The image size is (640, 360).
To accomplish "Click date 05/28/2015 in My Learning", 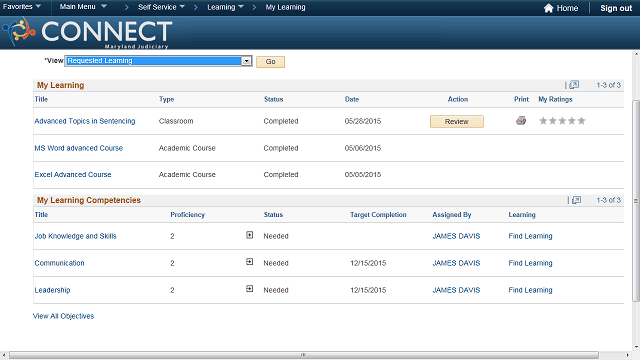I will pyautogui.click(x=362, y=121).
